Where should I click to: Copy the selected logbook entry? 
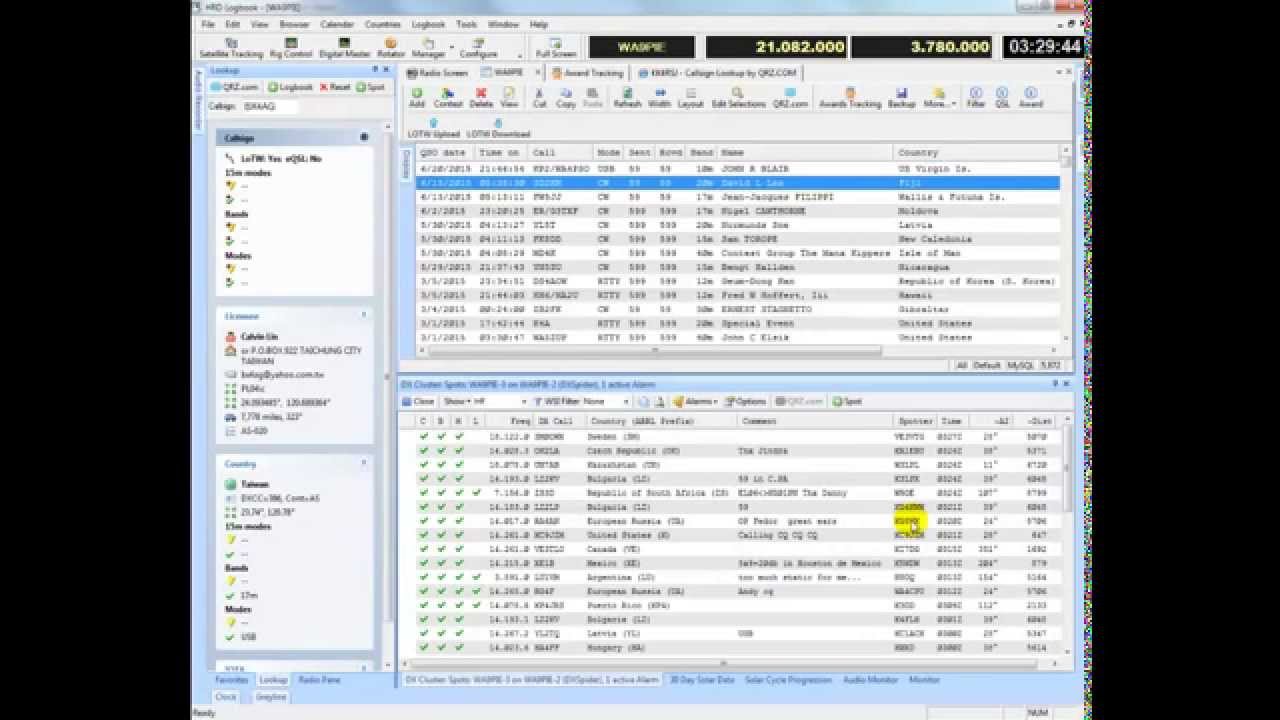[566, 97]
